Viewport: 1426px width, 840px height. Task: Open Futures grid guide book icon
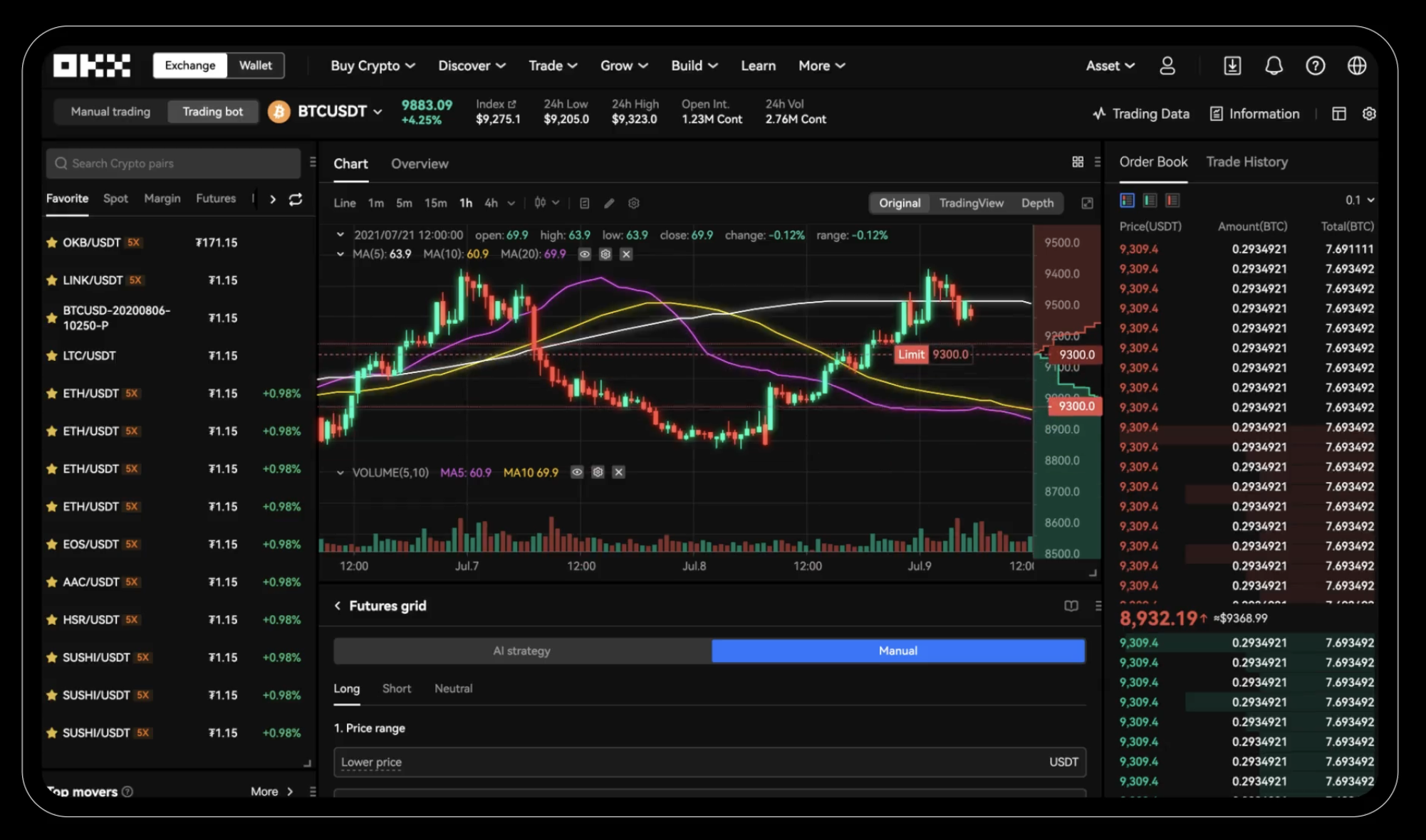click(1071, 606)
